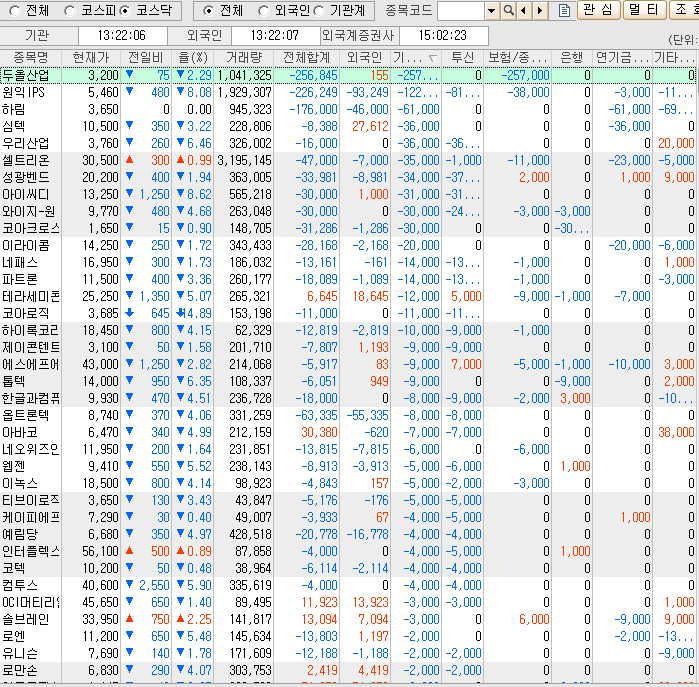Sort by the 외국인 column header
Screen dimensions: 699x687
click(x=365, y=58)
